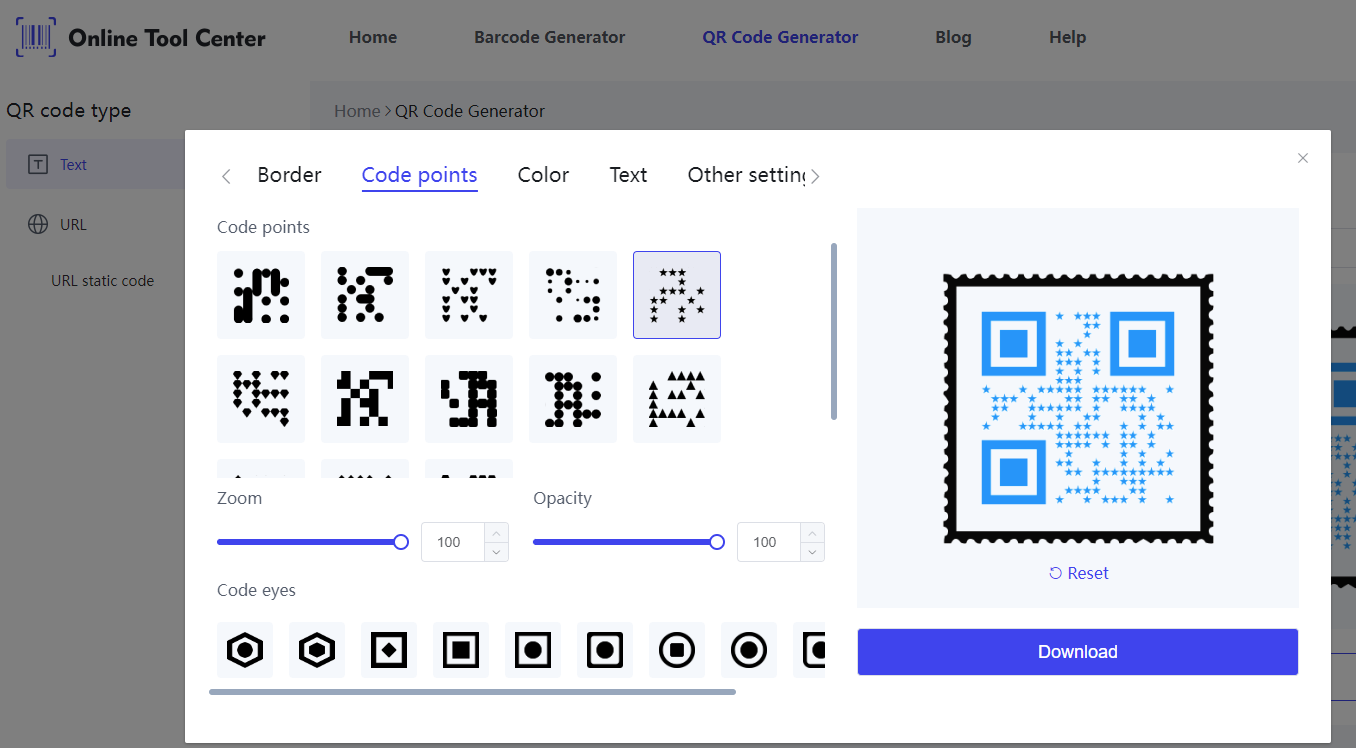Choose square with diamond center code eye
The image size is (1356, 748).
[x=389, y=650]
